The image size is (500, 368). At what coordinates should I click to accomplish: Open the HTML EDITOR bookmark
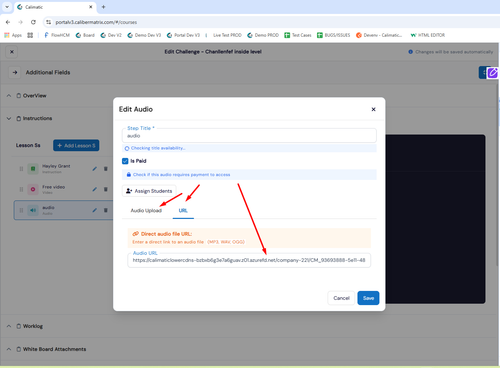428,35
